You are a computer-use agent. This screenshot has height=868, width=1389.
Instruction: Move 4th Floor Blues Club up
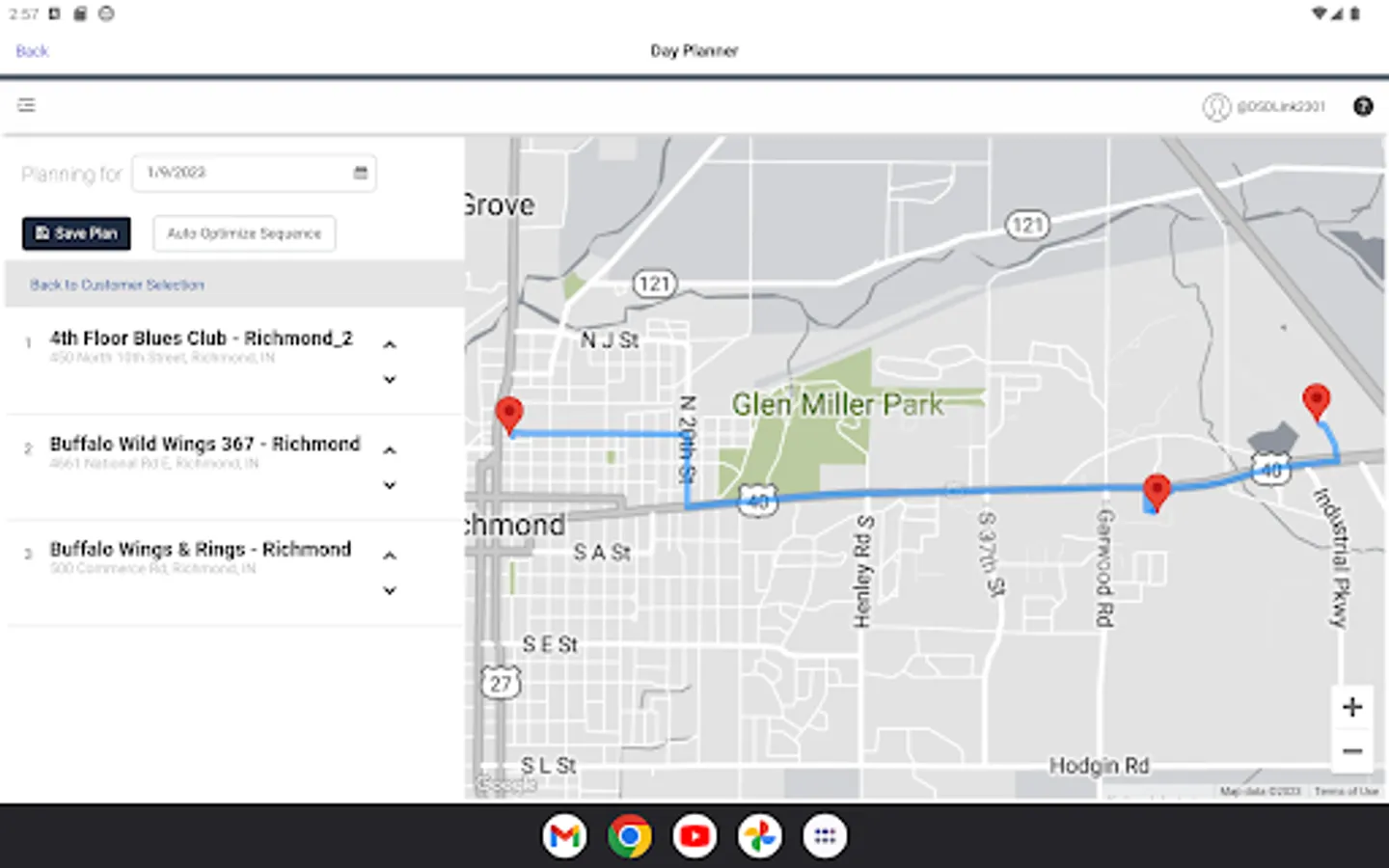click(390, 344)
